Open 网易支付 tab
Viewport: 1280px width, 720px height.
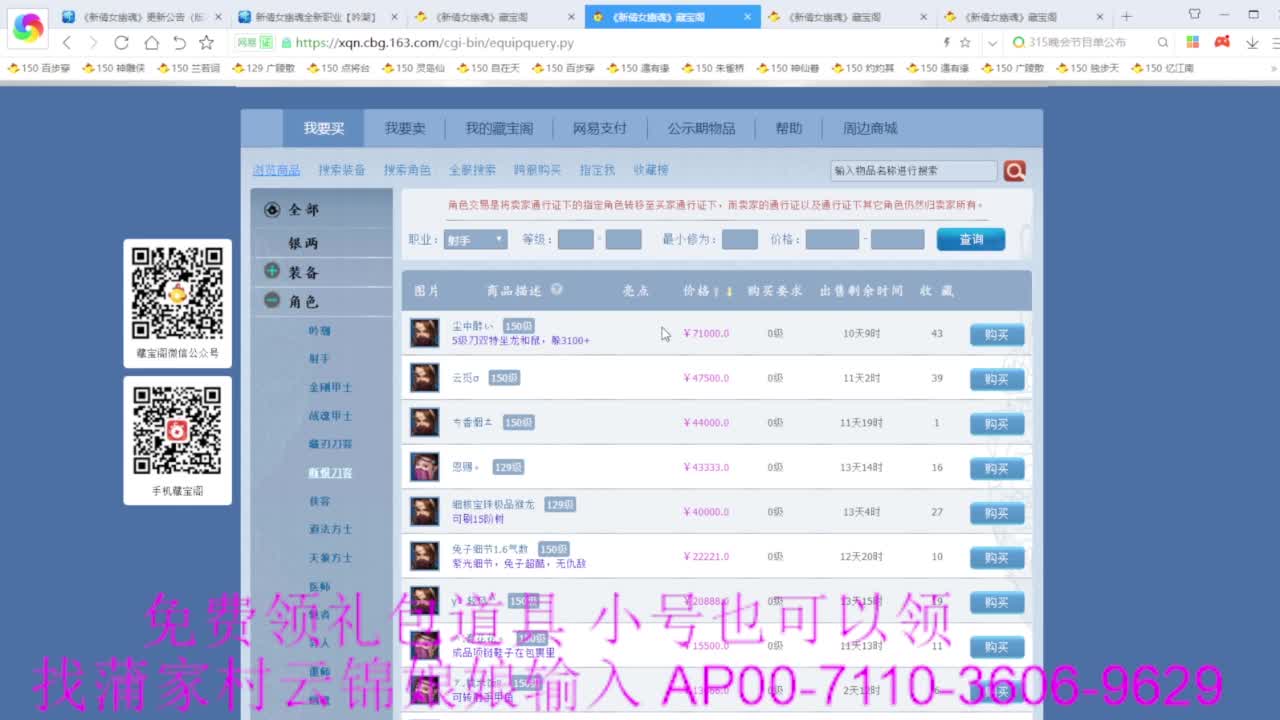click(x=600, y=129)
